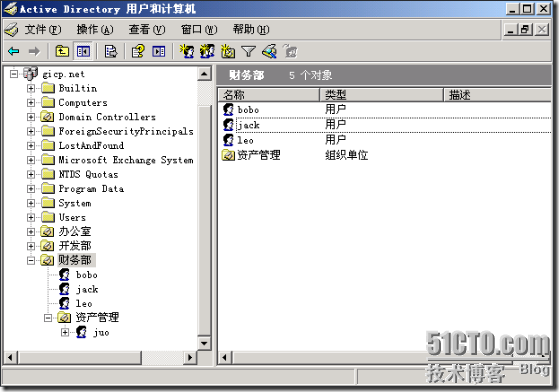Screen dimensions: 559x392
Task: Open the 窗口(W) menu
Action: point(199,29)
